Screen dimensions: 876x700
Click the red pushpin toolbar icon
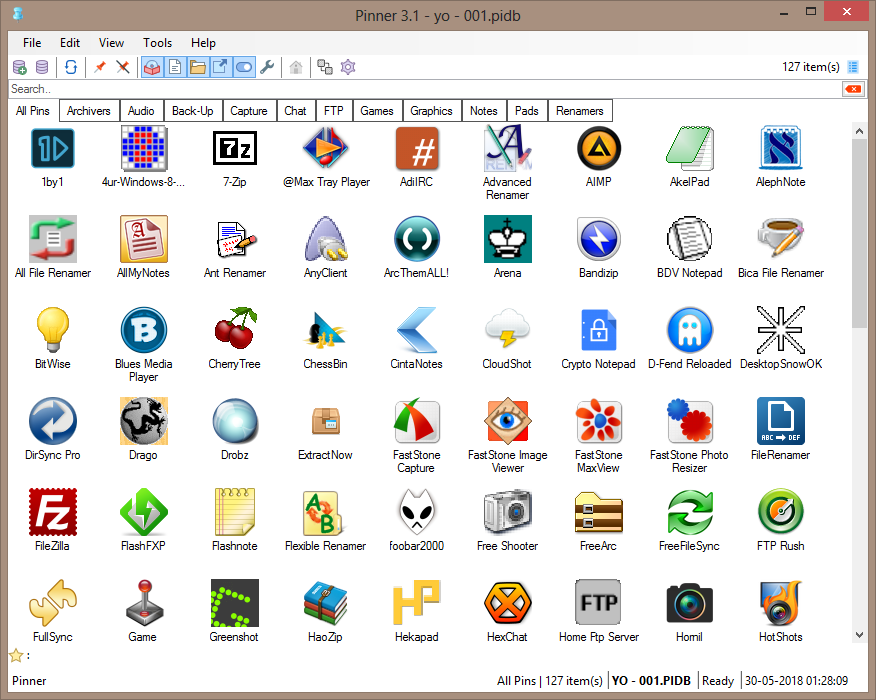pyautogui.click(x=100, y=68)
